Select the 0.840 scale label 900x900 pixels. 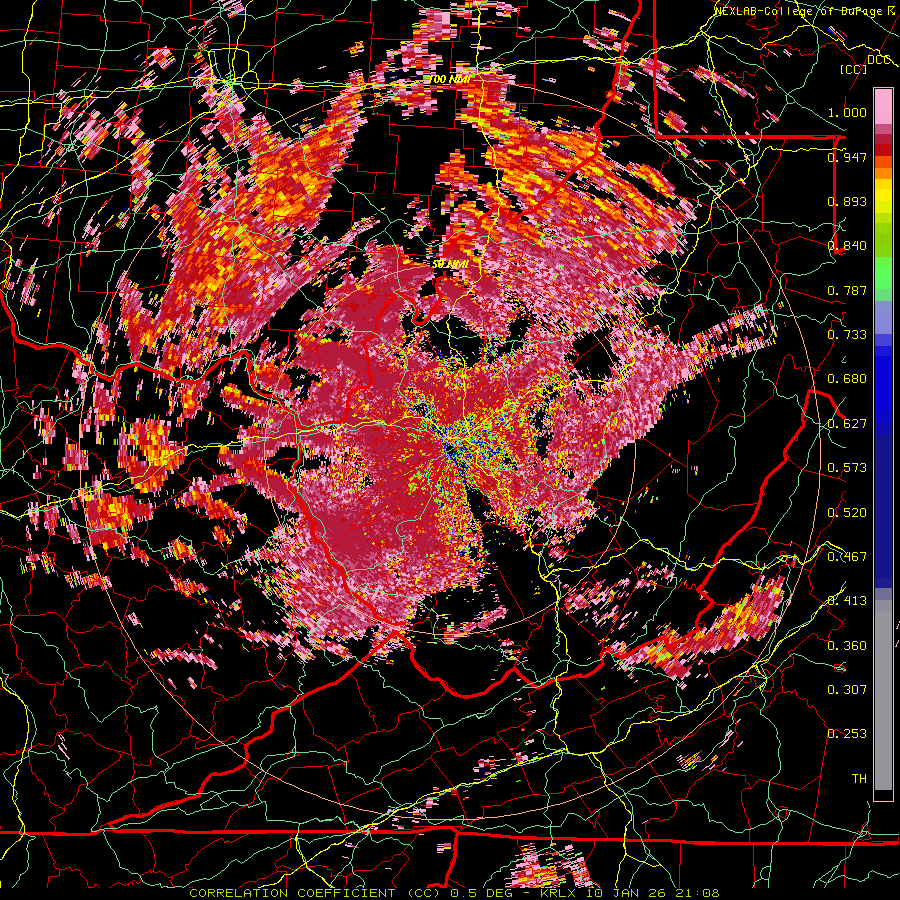coord(847,246)
